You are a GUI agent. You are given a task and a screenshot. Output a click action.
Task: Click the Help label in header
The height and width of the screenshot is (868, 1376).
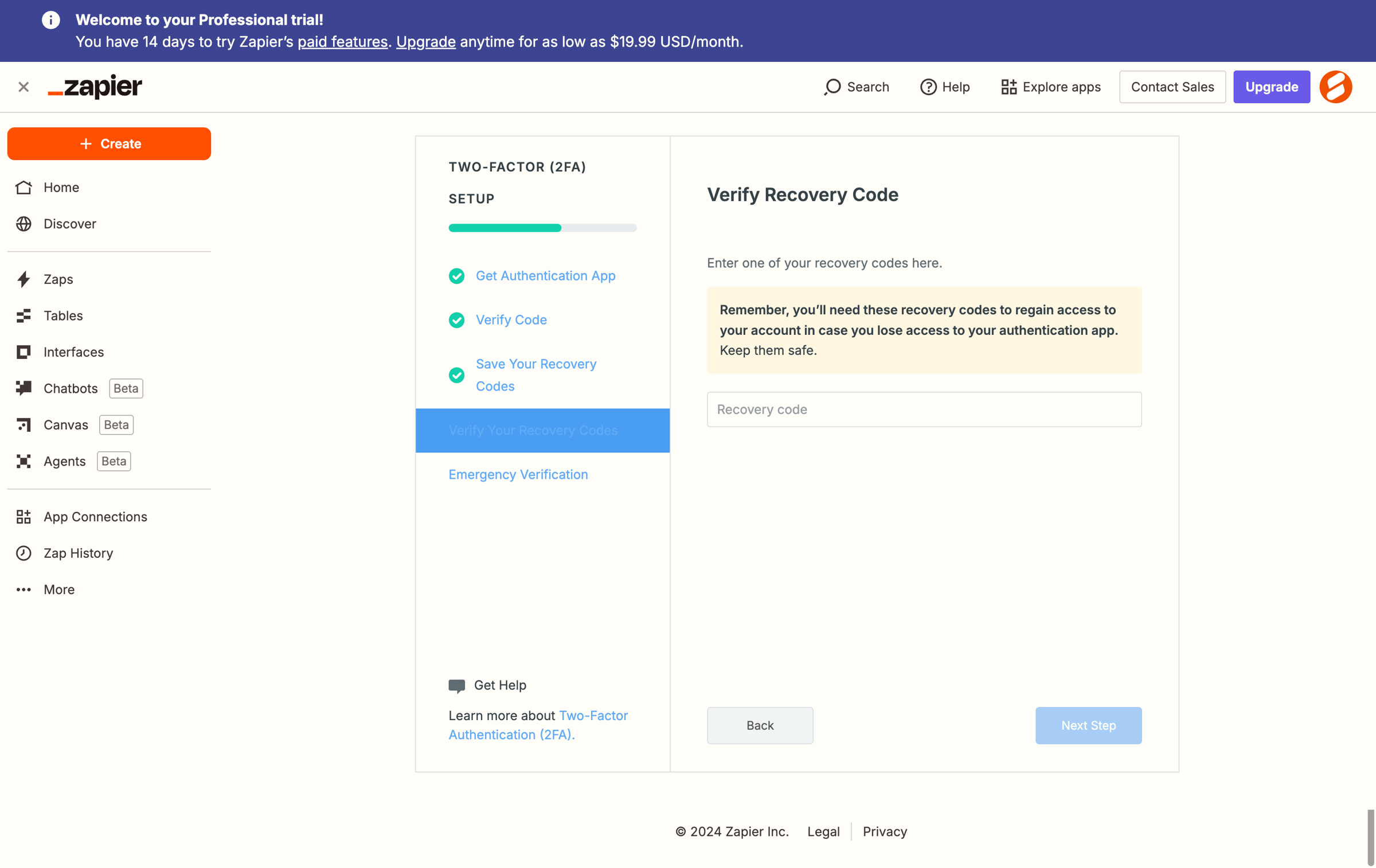[x=956, y=87]
